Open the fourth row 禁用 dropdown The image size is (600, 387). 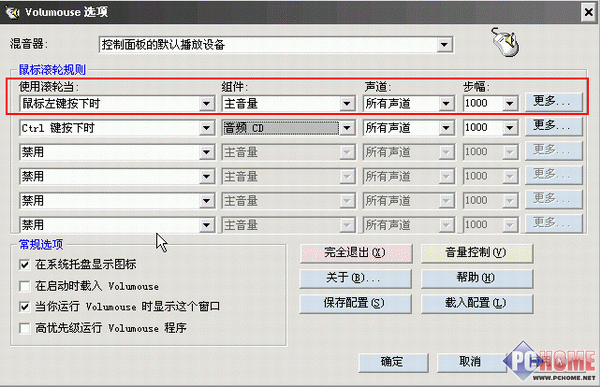[207, 176]
